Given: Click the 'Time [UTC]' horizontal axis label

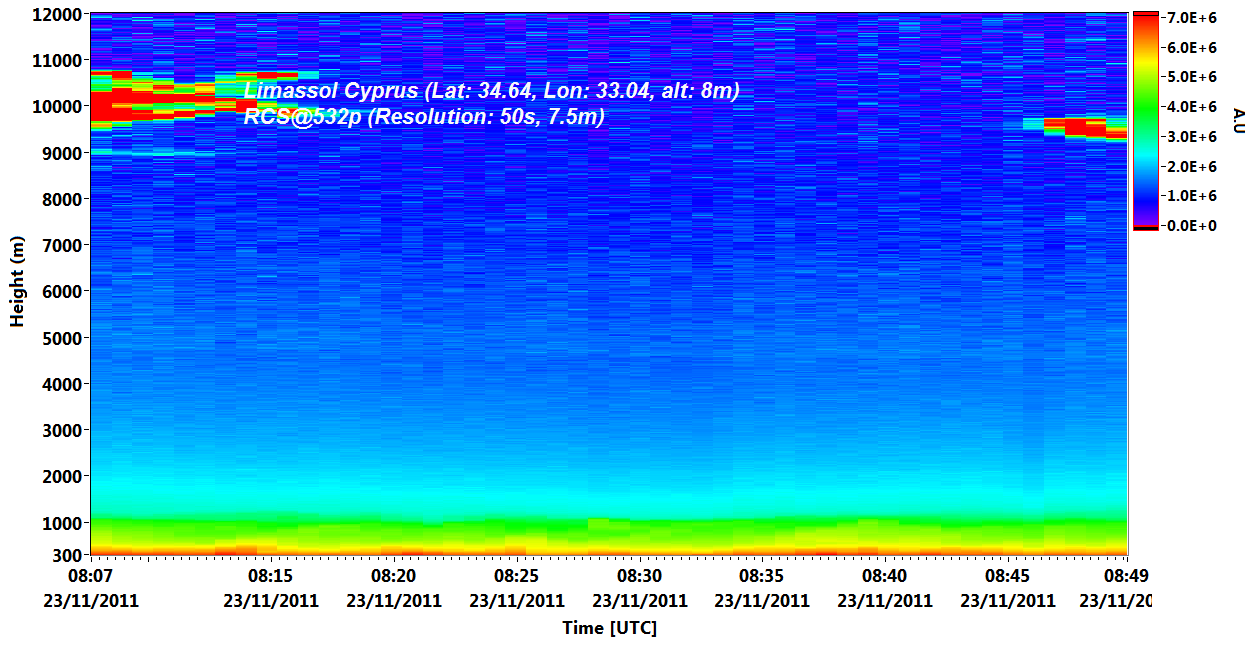Looking at the screenshot, I should [x=609, y=628].
